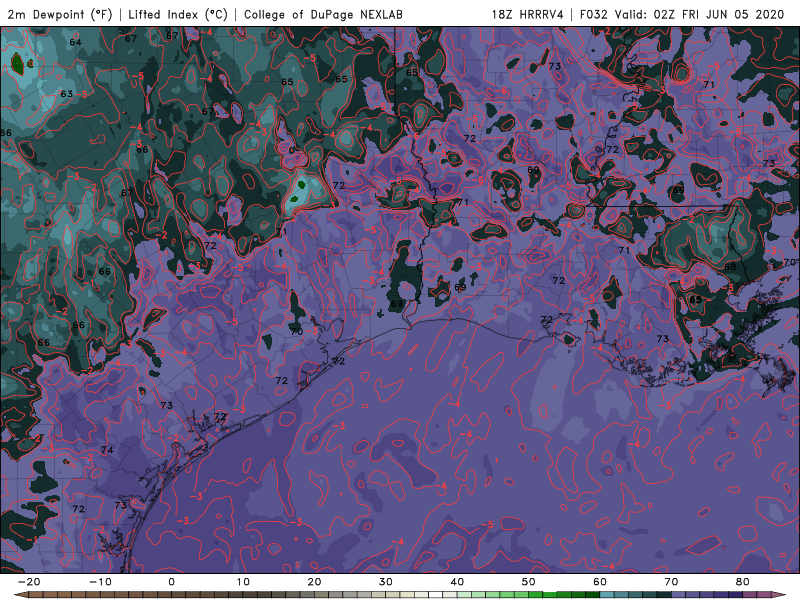Screen dimensions: 800x600
Task: Click the '30' color bar label
Action: [x=386, y=582]
